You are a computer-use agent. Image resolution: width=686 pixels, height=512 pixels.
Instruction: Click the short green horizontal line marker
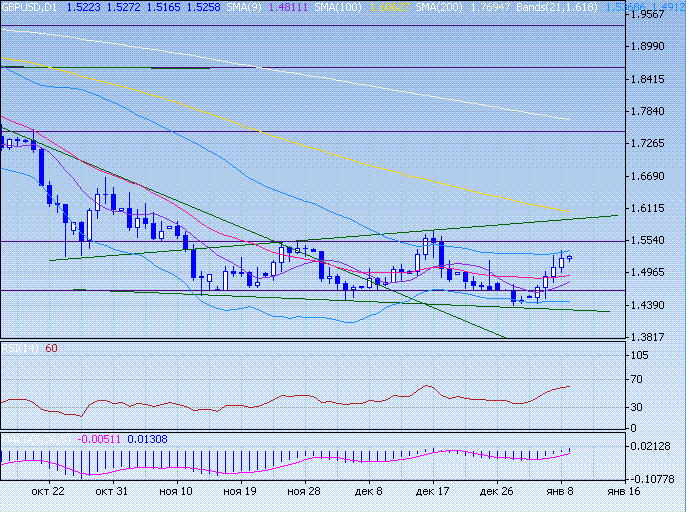click(x=180, y=68)
